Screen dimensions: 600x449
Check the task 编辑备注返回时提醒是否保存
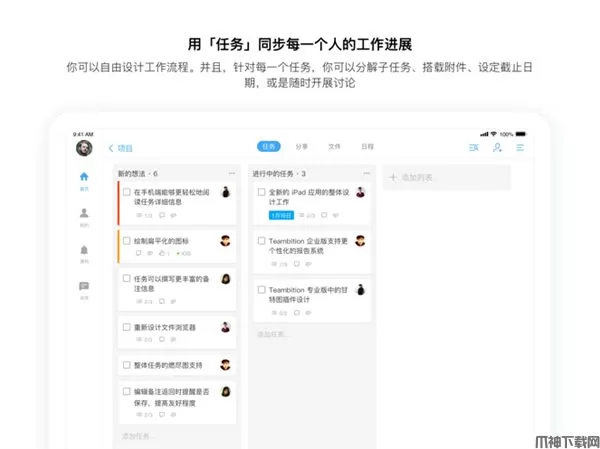click(127, 392)
